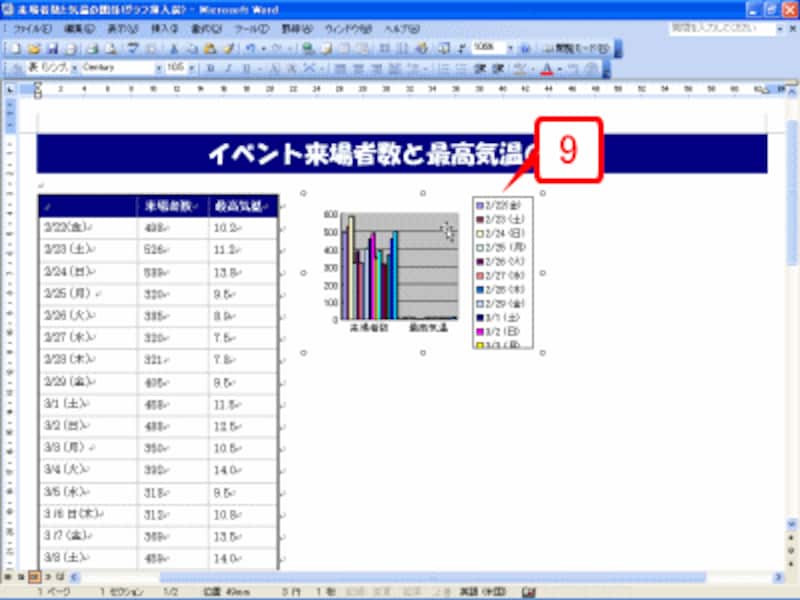Screen dimensions: 800x600
Task: Select the Print icon
Action: click(x=90, y=47)
